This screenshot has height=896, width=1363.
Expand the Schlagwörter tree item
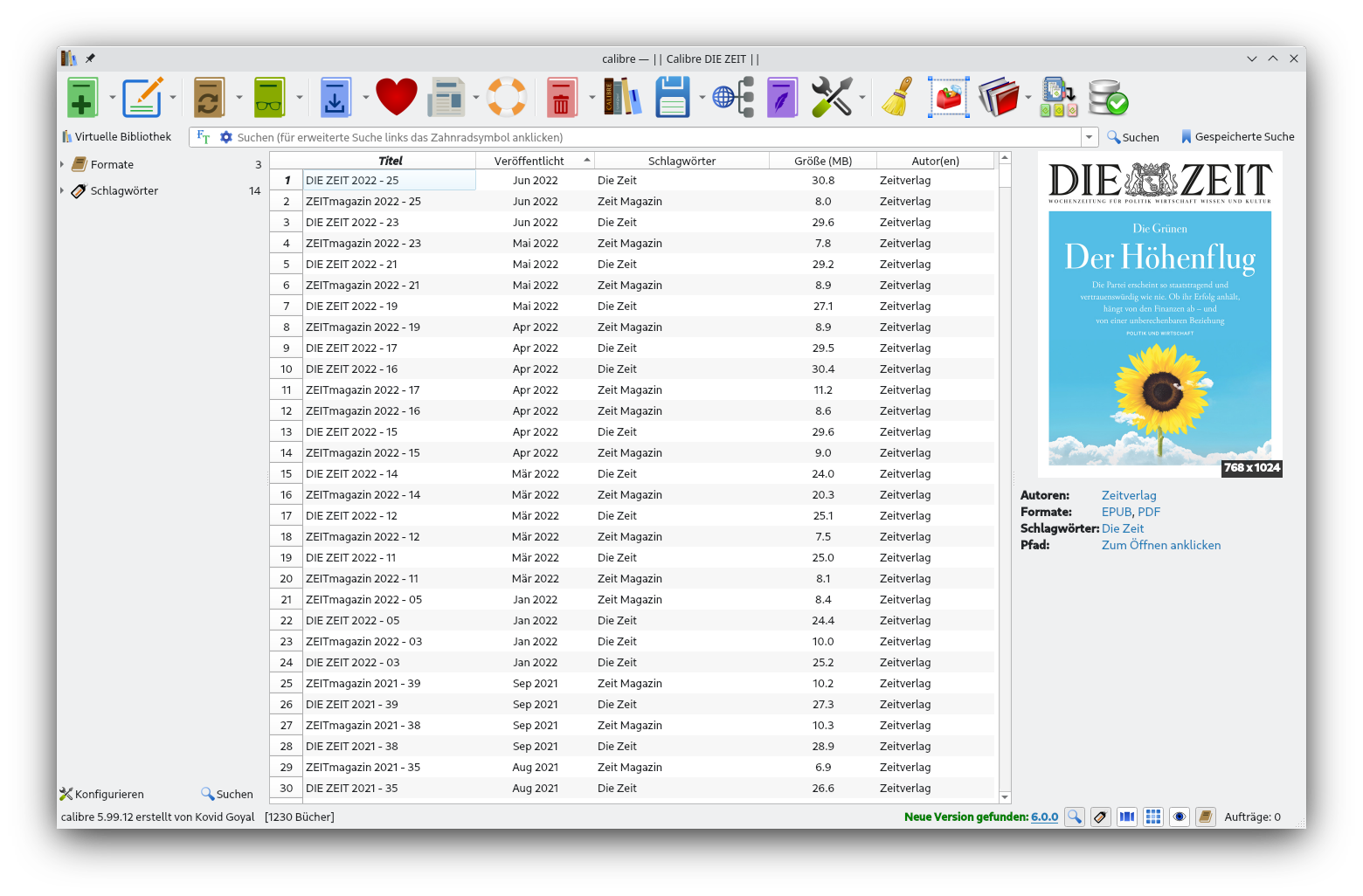pyautogui.click(x=62, y=190)
